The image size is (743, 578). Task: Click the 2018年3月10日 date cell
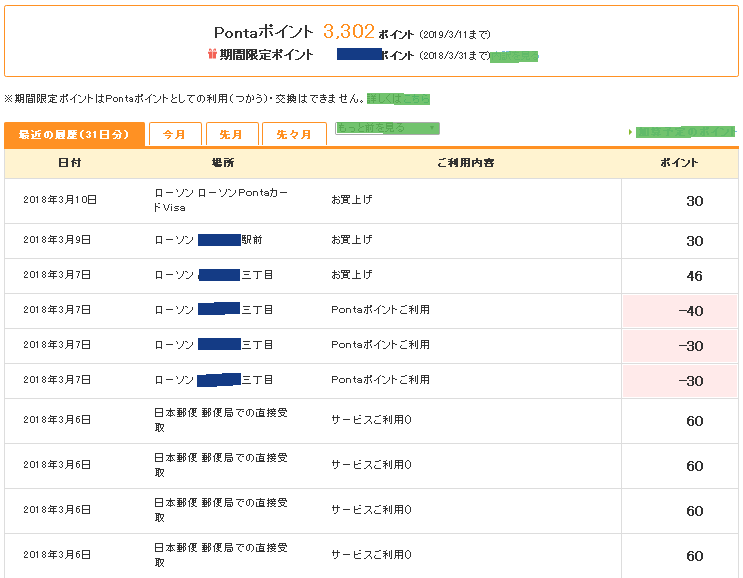pyautogui.click(x=60, y=200)
